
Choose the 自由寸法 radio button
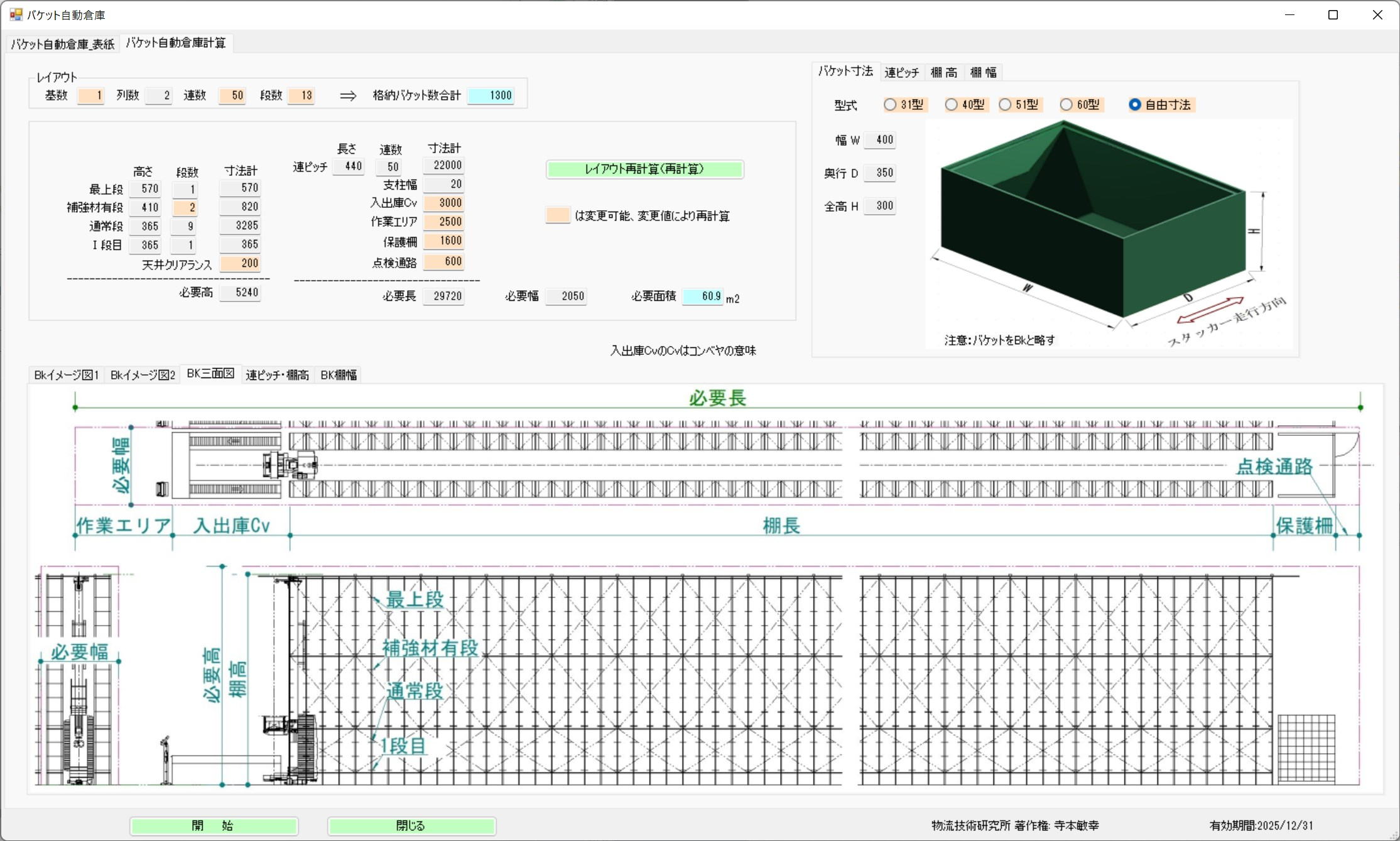(1135, 105)
